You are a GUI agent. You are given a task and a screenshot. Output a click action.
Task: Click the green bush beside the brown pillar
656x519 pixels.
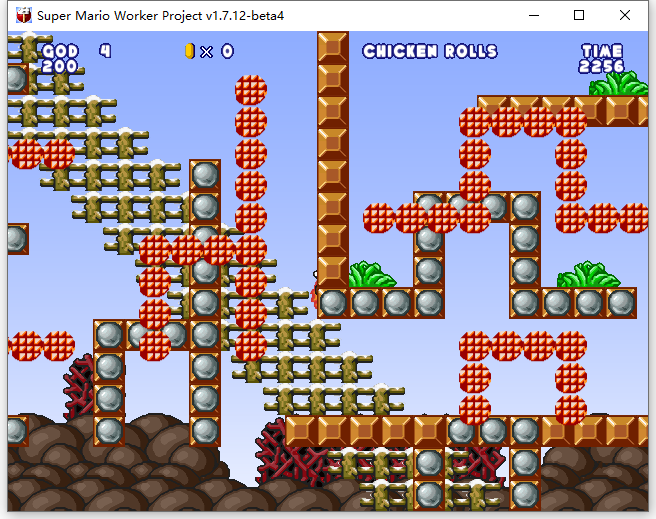pyautogui.click(x=371, y=275)
